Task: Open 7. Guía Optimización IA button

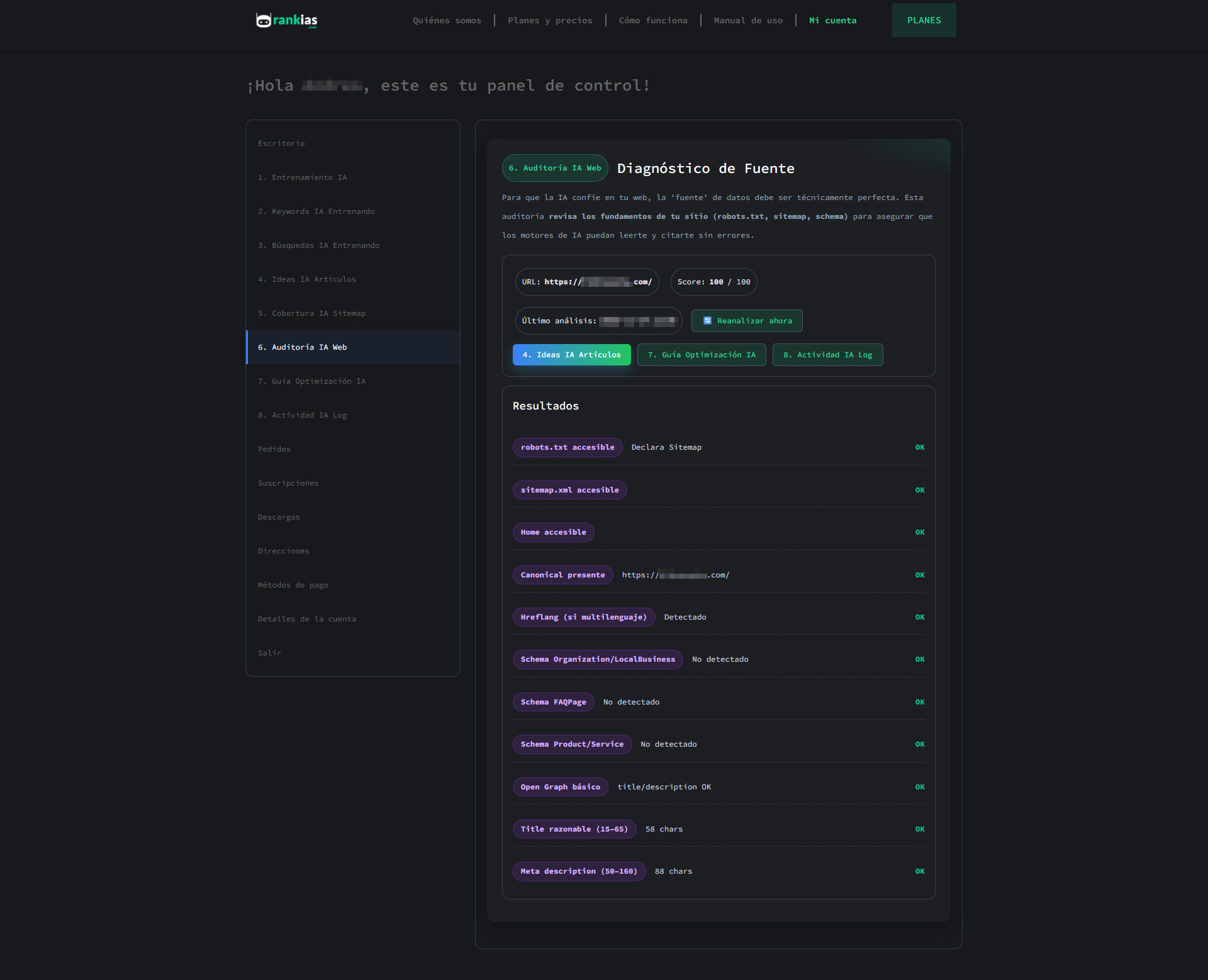Action: 702,355
